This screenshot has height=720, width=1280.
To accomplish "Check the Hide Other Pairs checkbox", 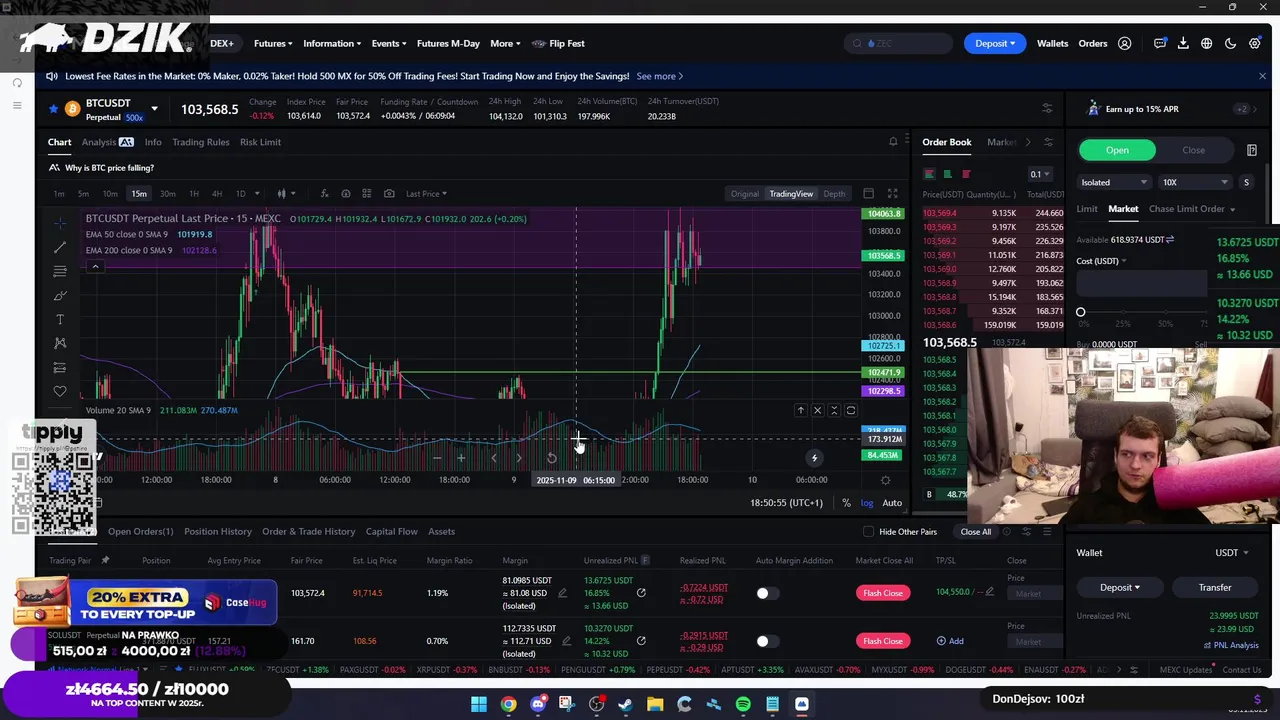I will 869,532.
